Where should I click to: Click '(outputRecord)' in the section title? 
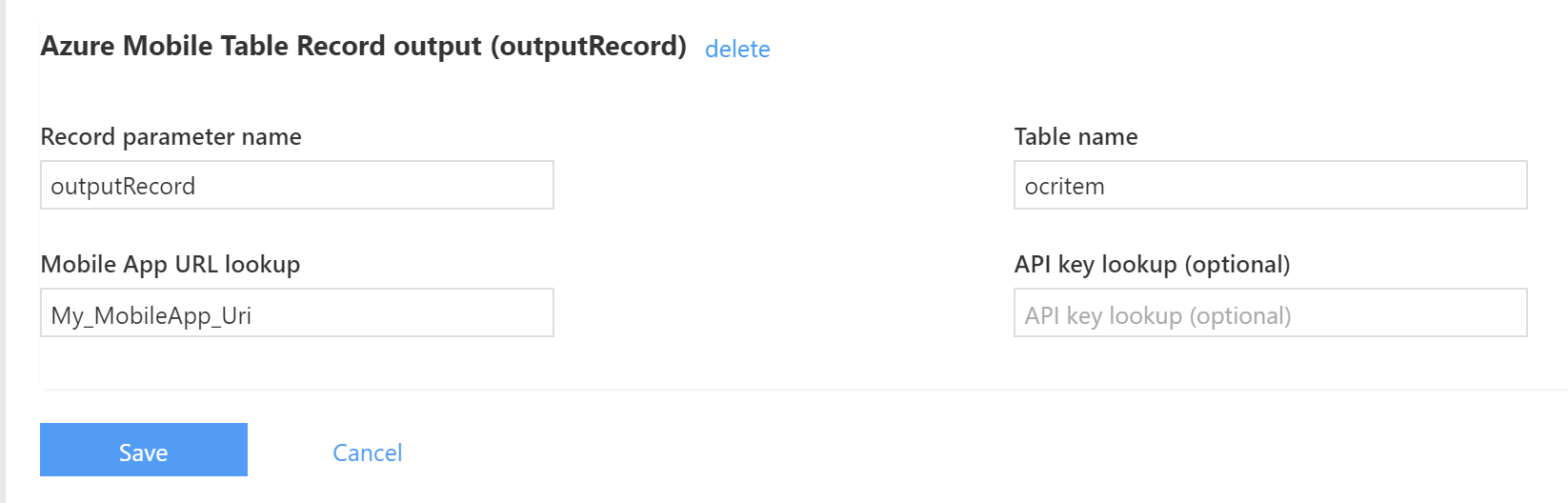pyautogui.click(x=589, y=47)
